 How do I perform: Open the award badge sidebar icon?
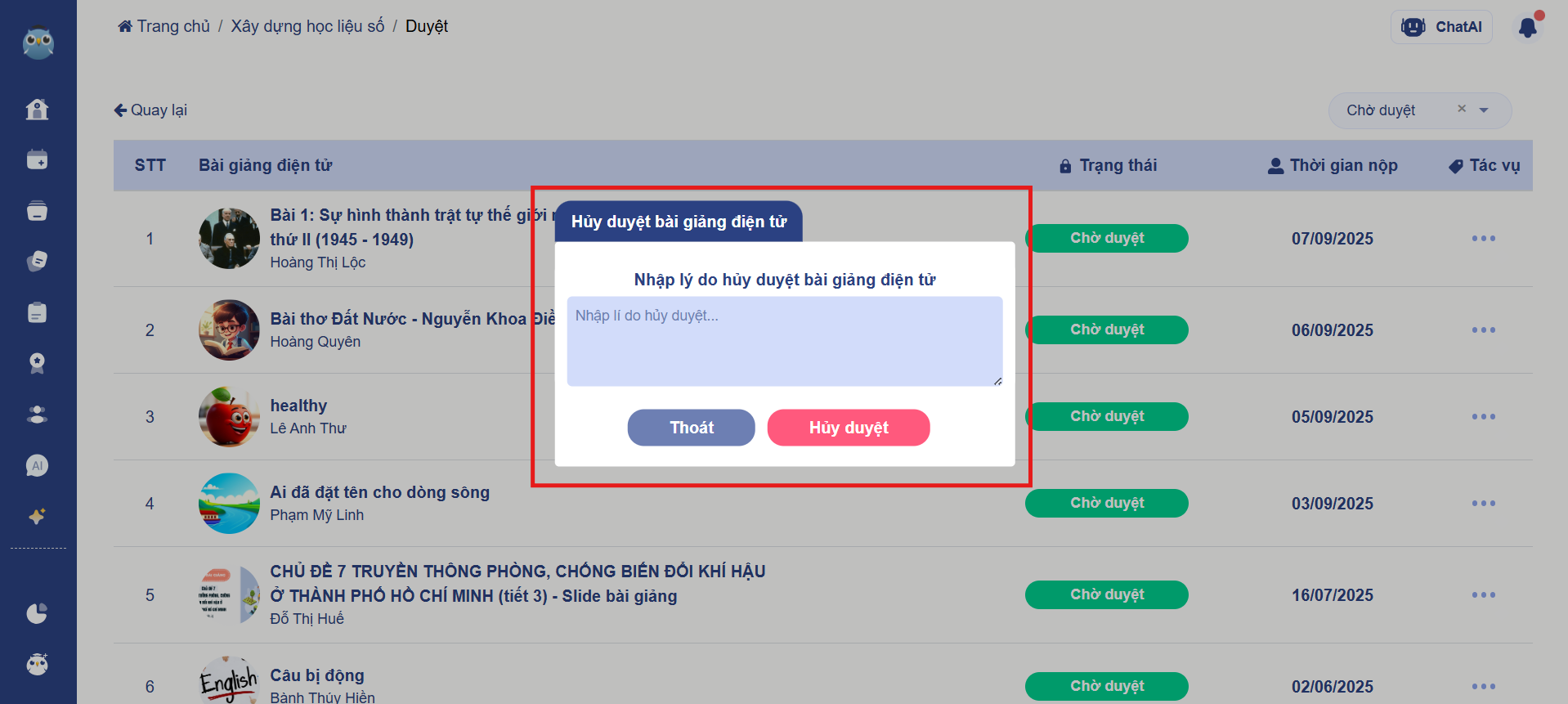[x=37, y=363]
